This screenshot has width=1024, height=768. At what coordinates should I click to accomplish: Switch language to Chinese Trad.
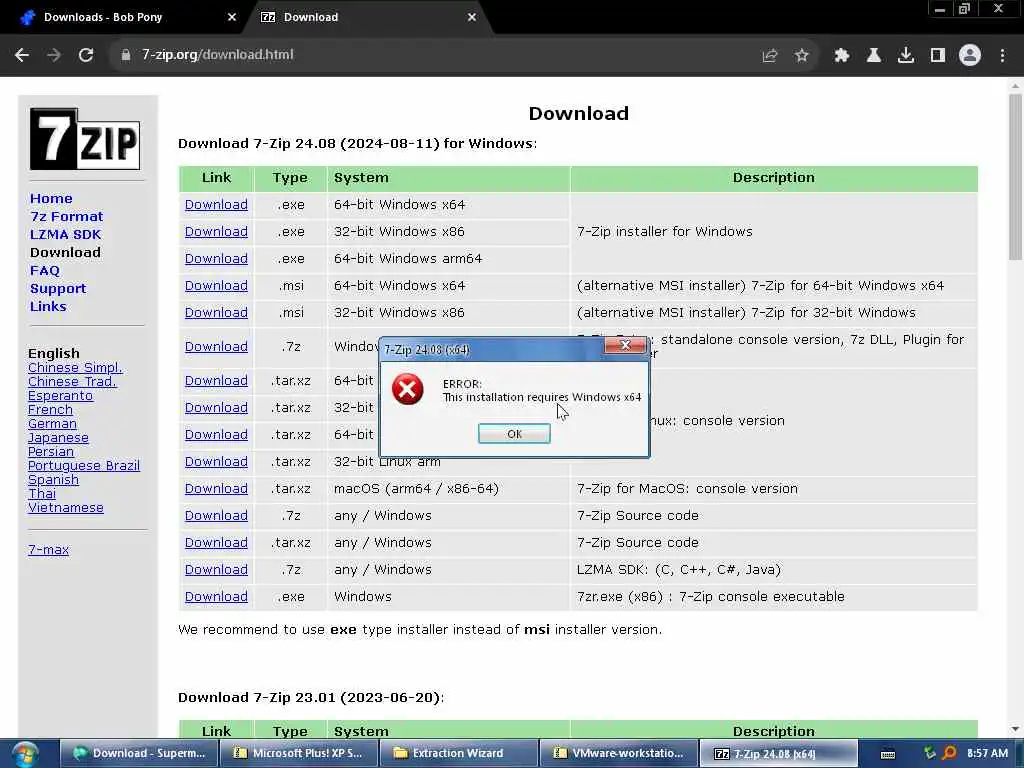(x=72, y=381)
